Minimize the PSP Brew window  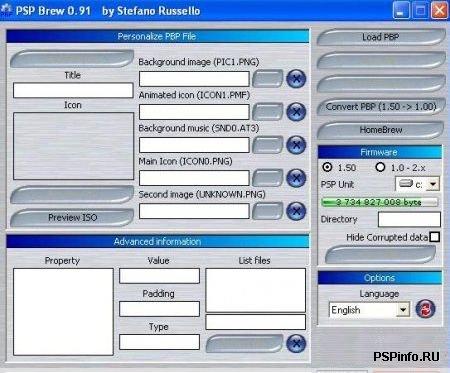pyautogui.click(x=401, y=10)
